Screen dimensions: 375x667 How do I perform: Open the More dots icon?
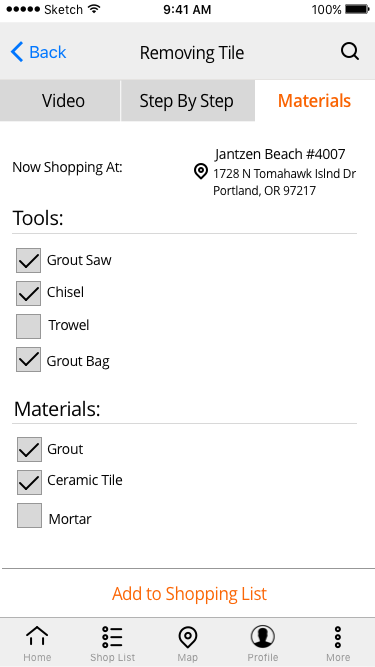(338, 637)
